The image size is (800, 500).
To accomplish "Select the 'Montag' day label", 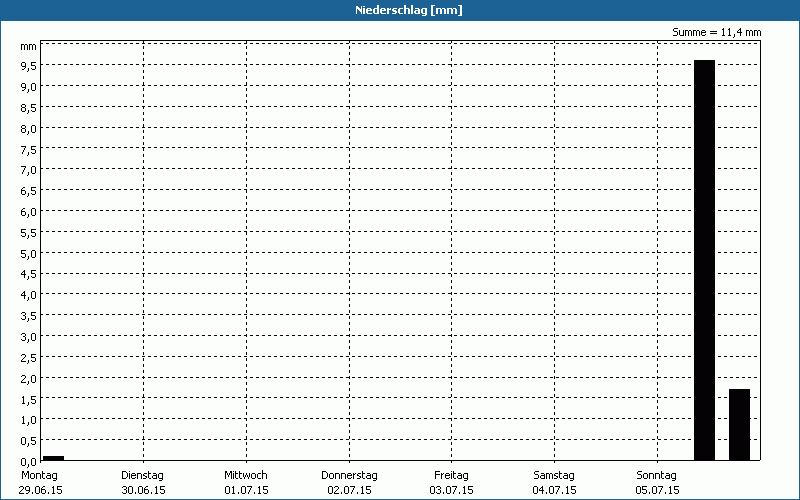I will tap(39, 475).
